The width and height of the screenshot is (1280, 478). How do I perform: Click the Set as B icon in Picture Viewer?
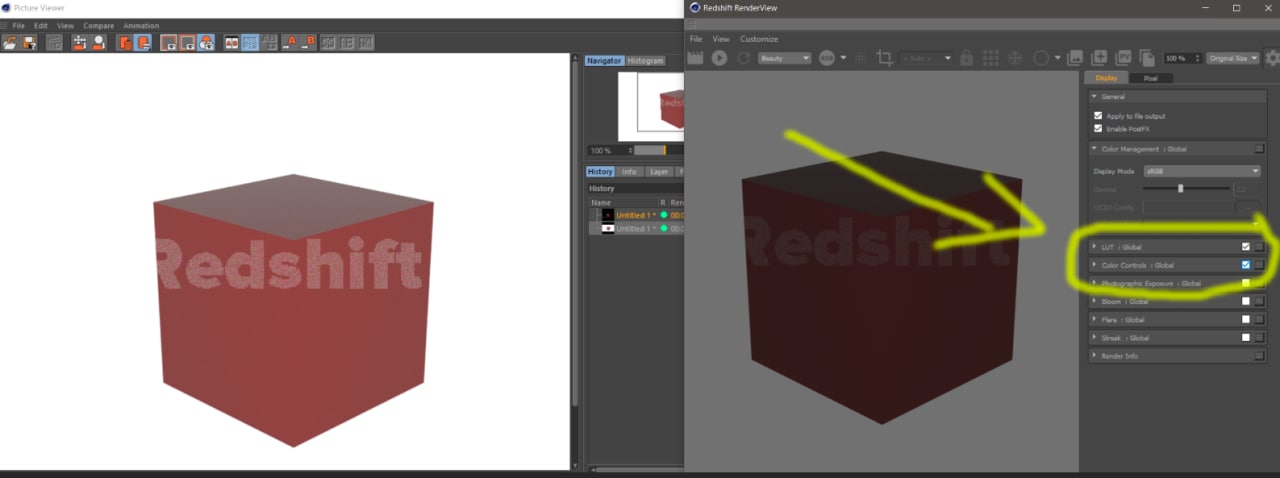[x=310, y=43]
